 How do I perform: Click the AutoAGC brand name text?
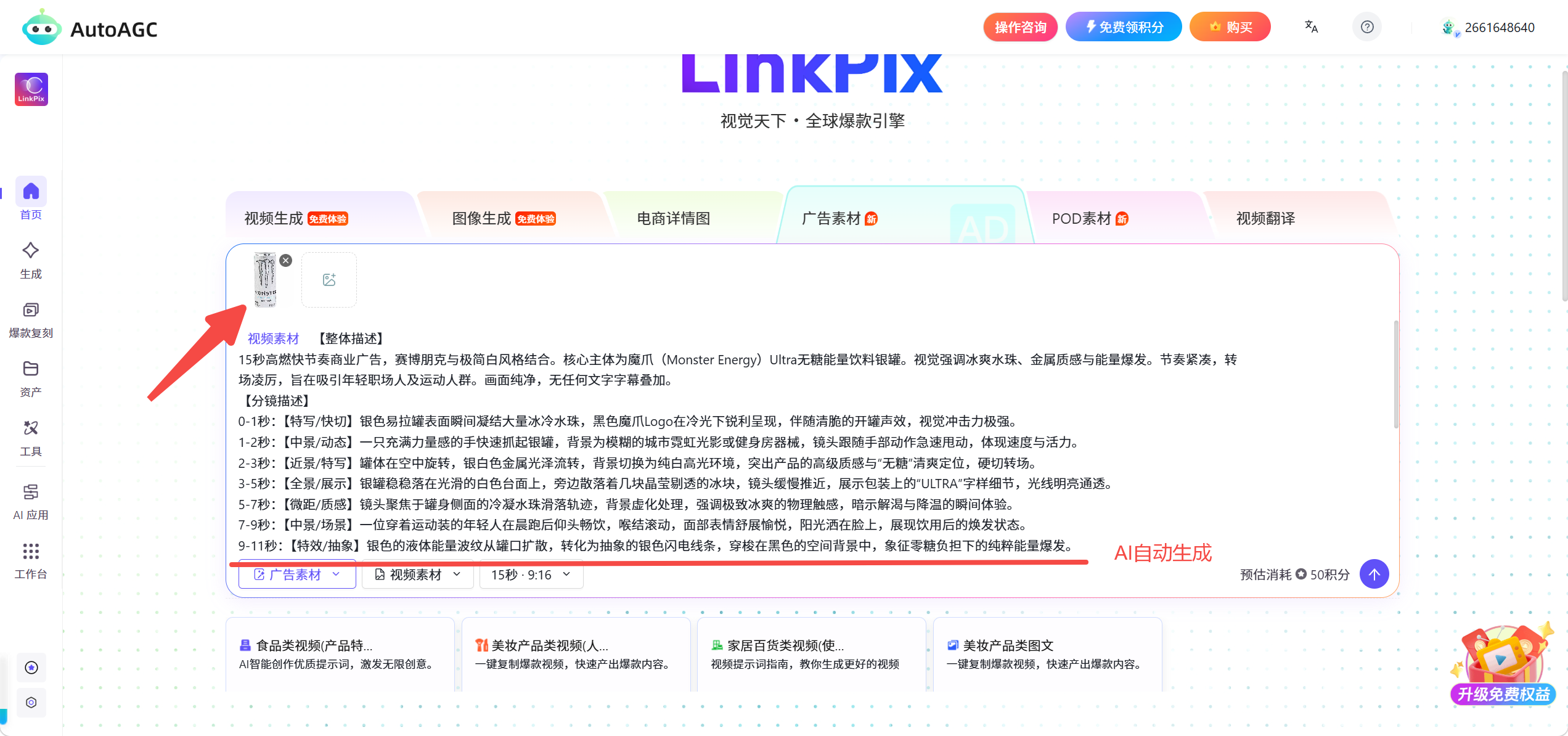[x=114, y=29]
